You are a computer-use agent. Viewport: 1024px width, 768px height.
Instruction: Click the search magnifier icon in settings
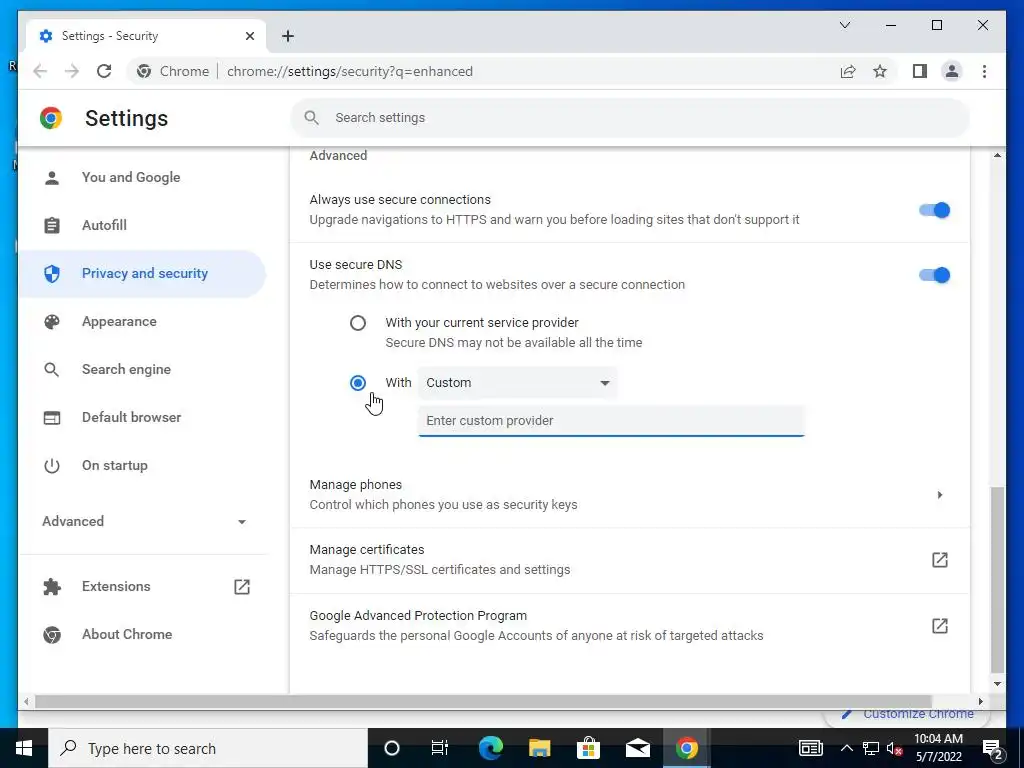(312, 118)
